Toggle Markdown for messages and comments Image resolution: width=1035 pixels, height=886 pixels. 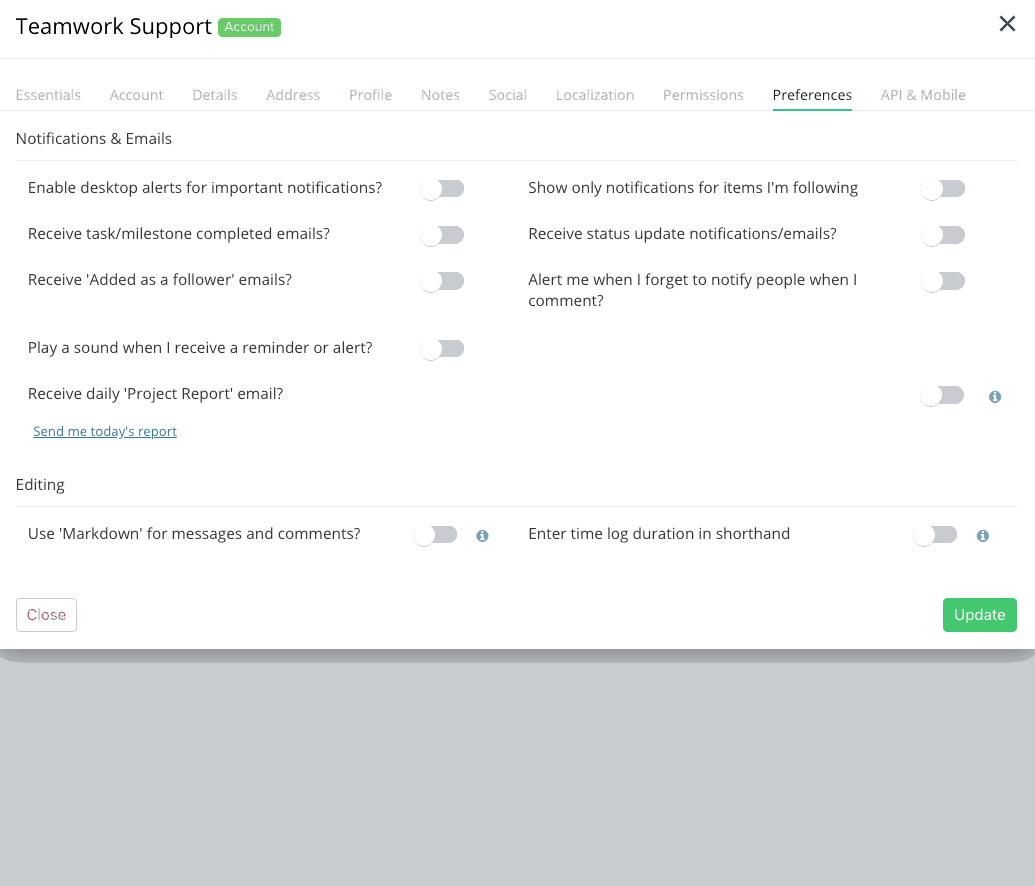click(x=435, y=535)
